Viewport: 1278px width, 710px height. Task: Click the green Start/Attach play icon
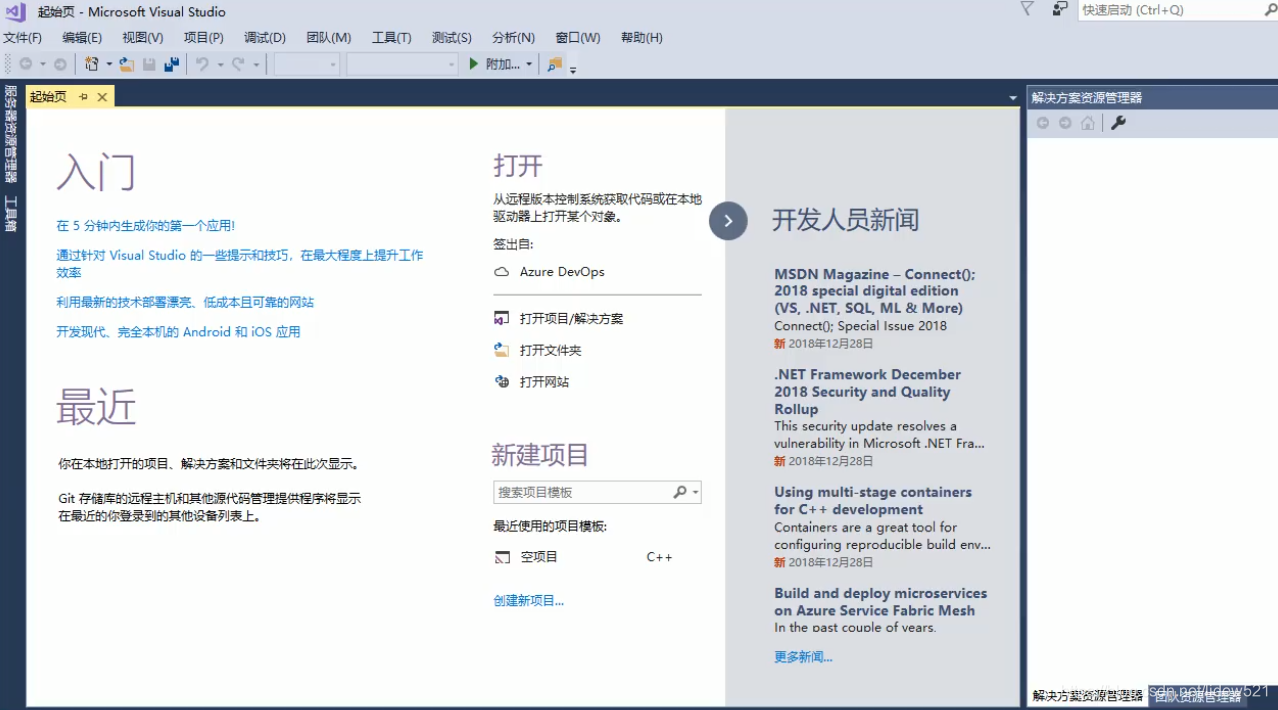point(474,64)
